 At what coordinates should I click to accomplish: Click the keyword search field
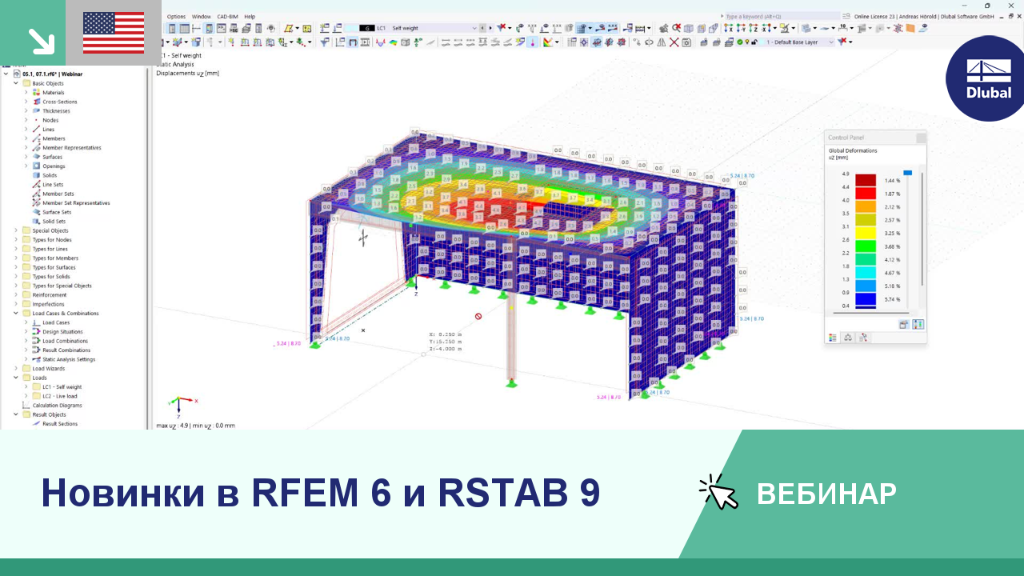780,16
